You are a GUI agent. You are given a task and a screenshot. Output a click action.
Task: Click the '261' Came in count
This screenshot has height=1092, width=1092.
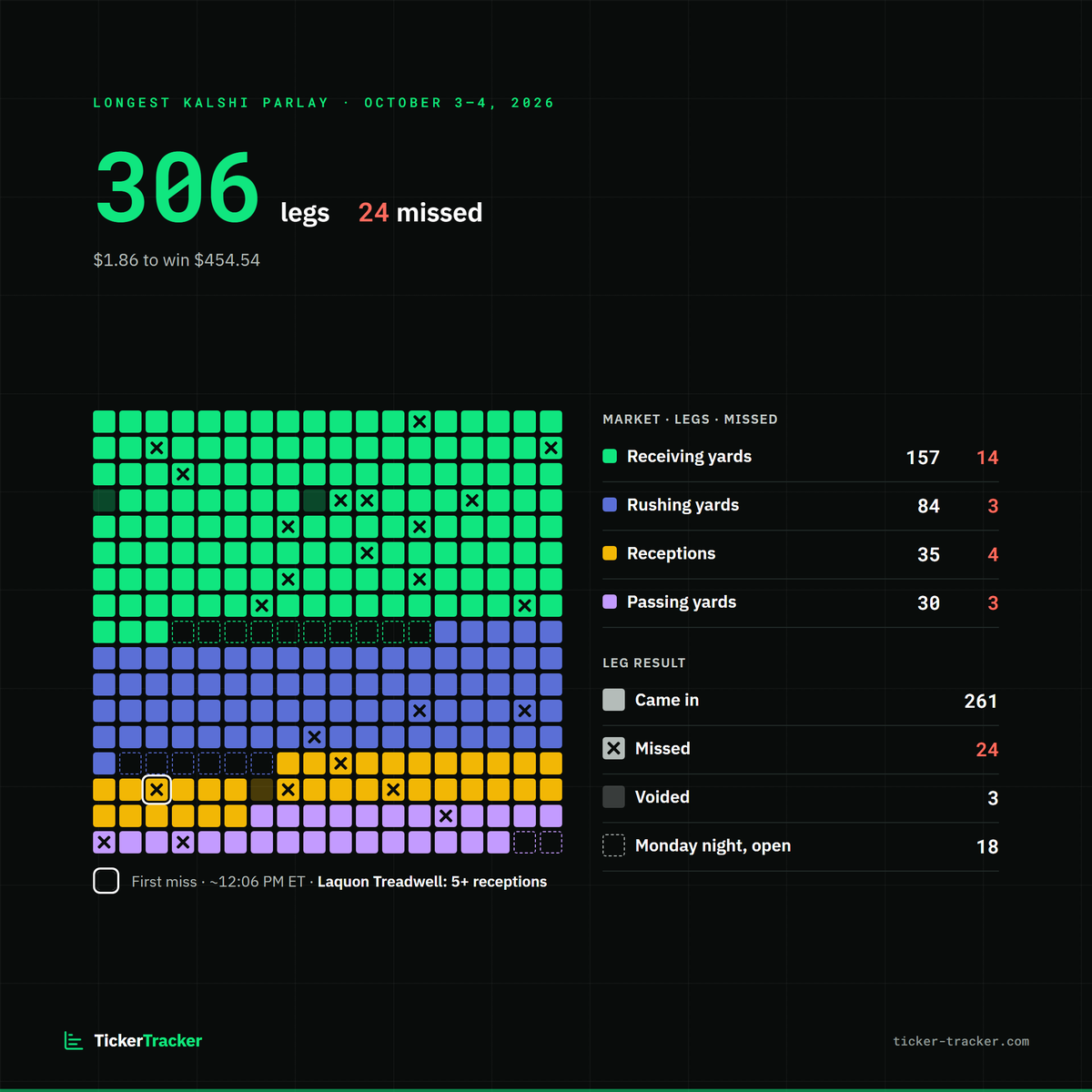(981, 702)
